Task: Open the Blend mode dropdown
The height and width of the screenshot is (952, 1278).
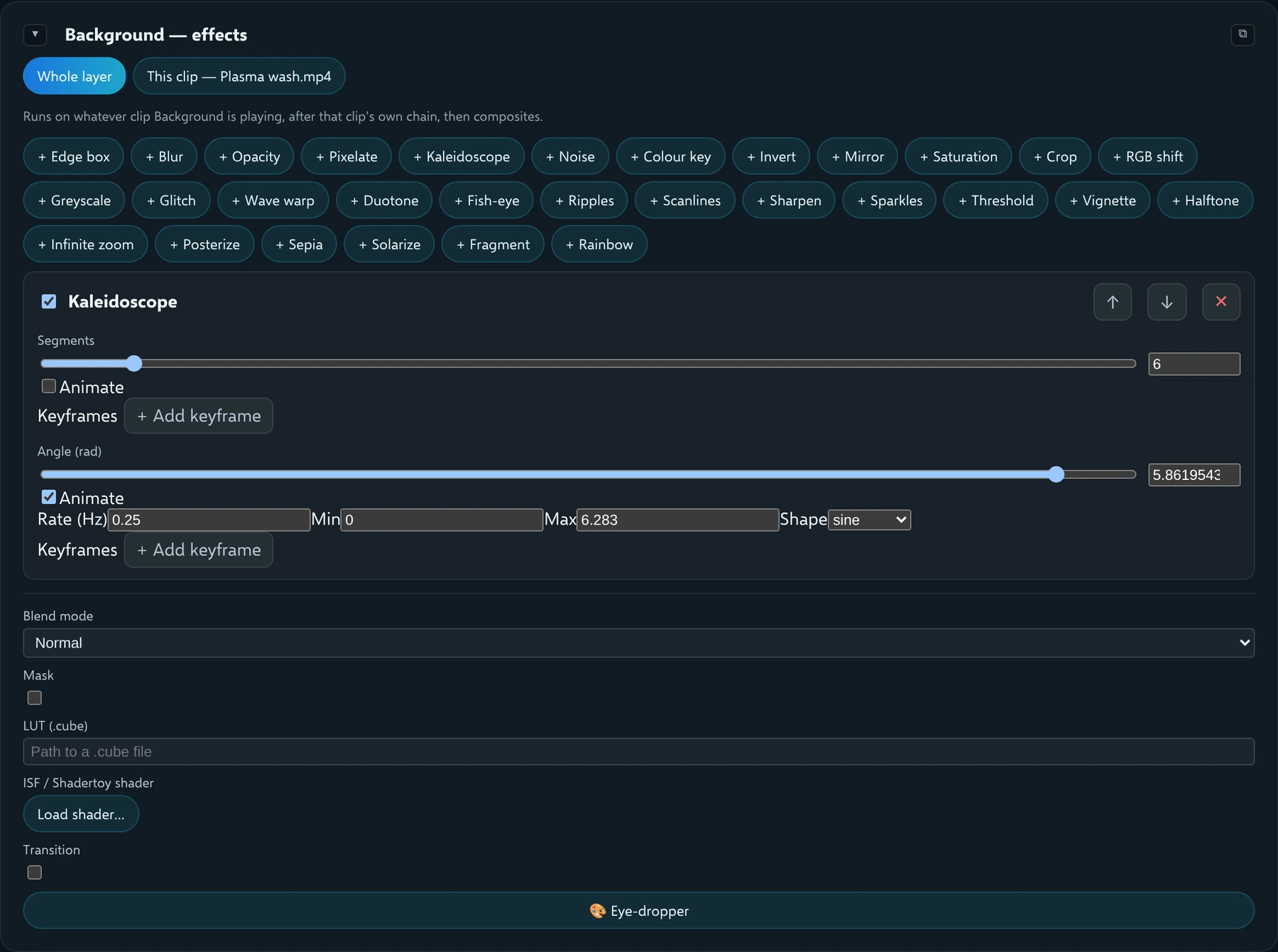Action: coord(639,642)
